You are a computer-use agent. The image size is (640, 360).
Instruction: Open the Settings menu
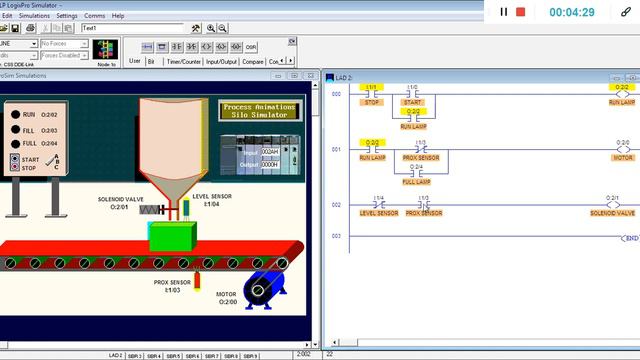click(x=67, y=16)
